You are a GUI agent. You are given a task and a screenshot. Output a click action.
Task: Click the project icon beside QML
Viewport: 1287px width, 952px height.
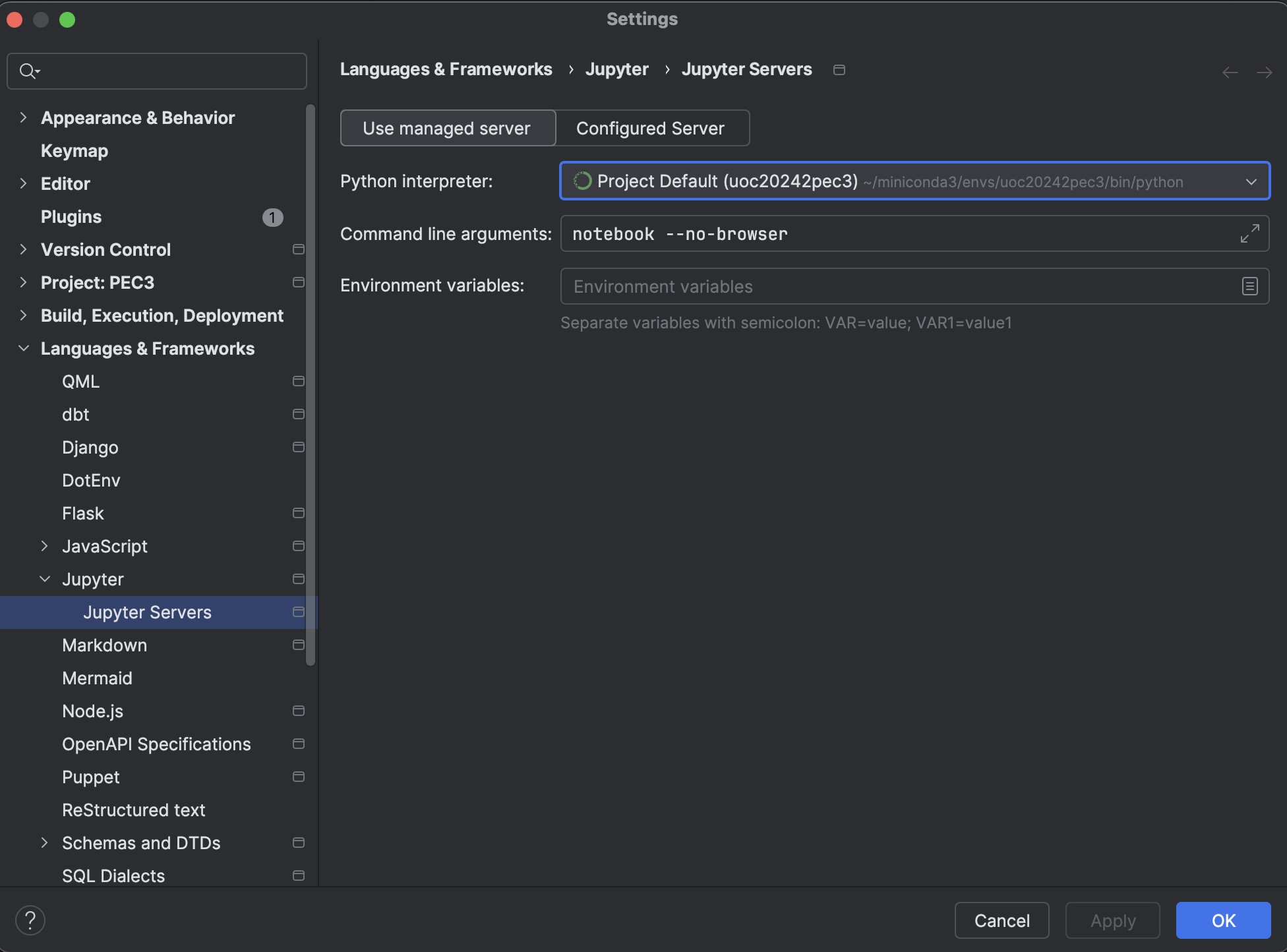click(x=298, y=381)
